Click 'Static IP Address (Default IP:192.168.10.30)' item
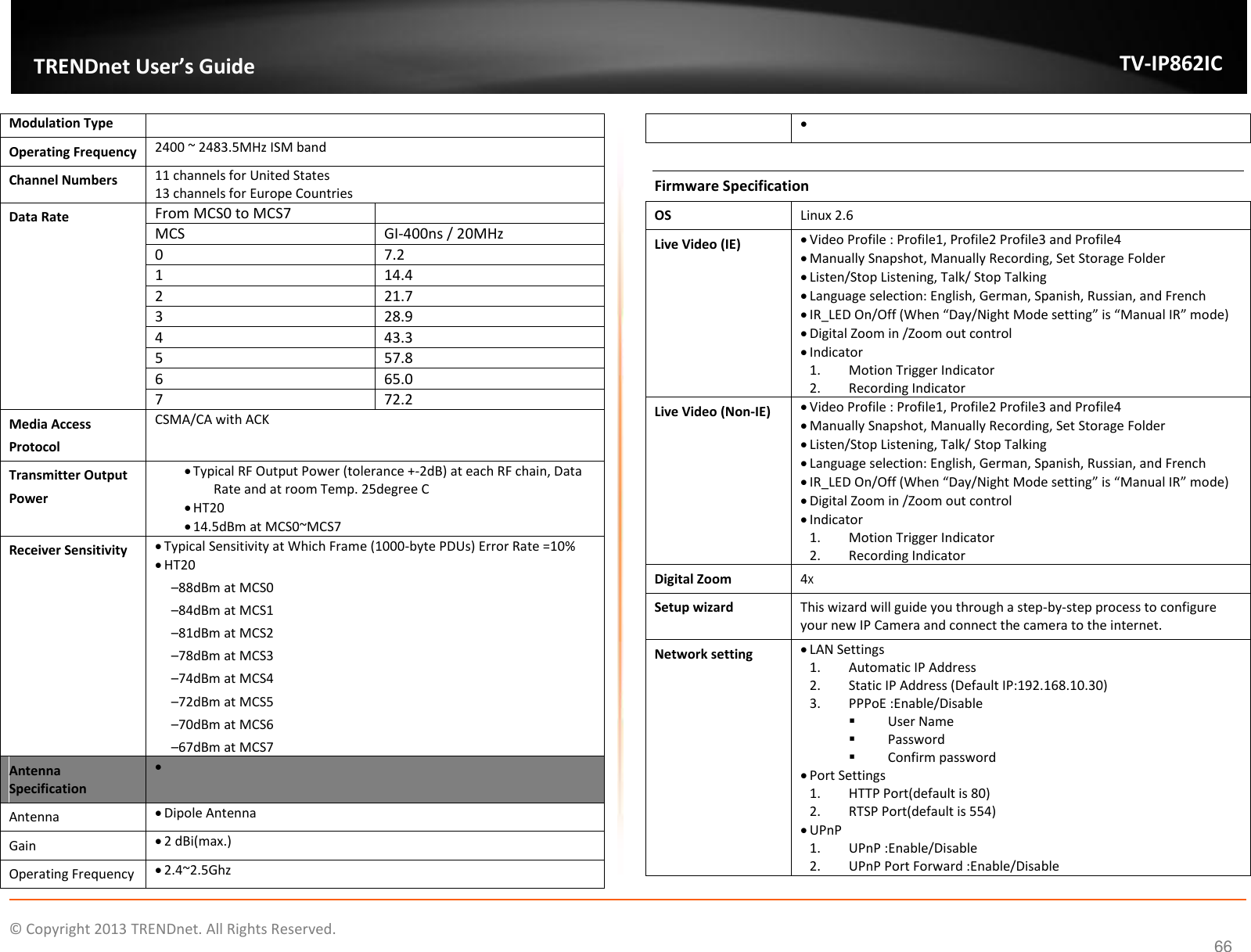 click(978, 685)
